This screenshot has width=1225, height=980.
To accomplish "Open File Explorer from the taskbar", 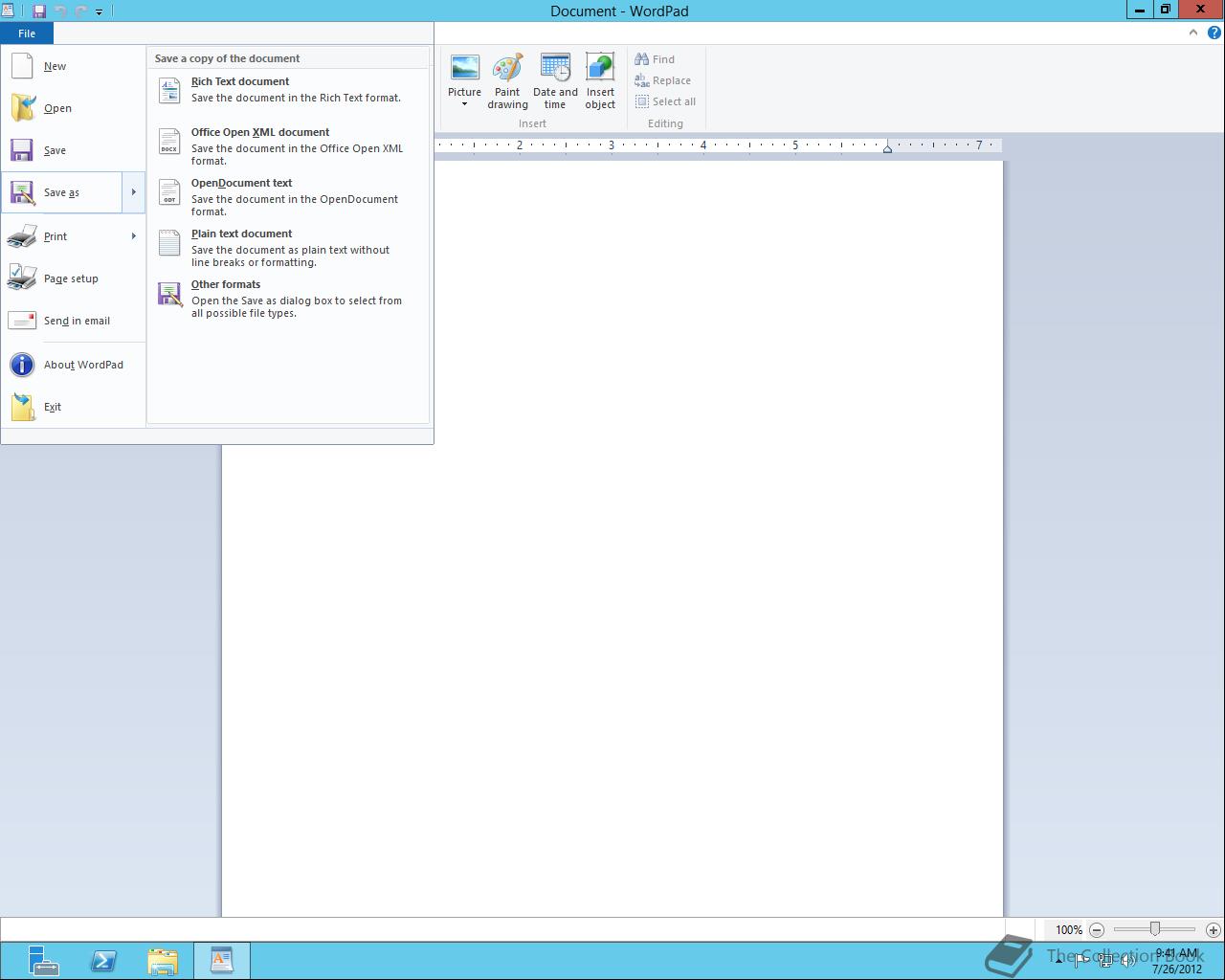I will (x=163, y=961).
